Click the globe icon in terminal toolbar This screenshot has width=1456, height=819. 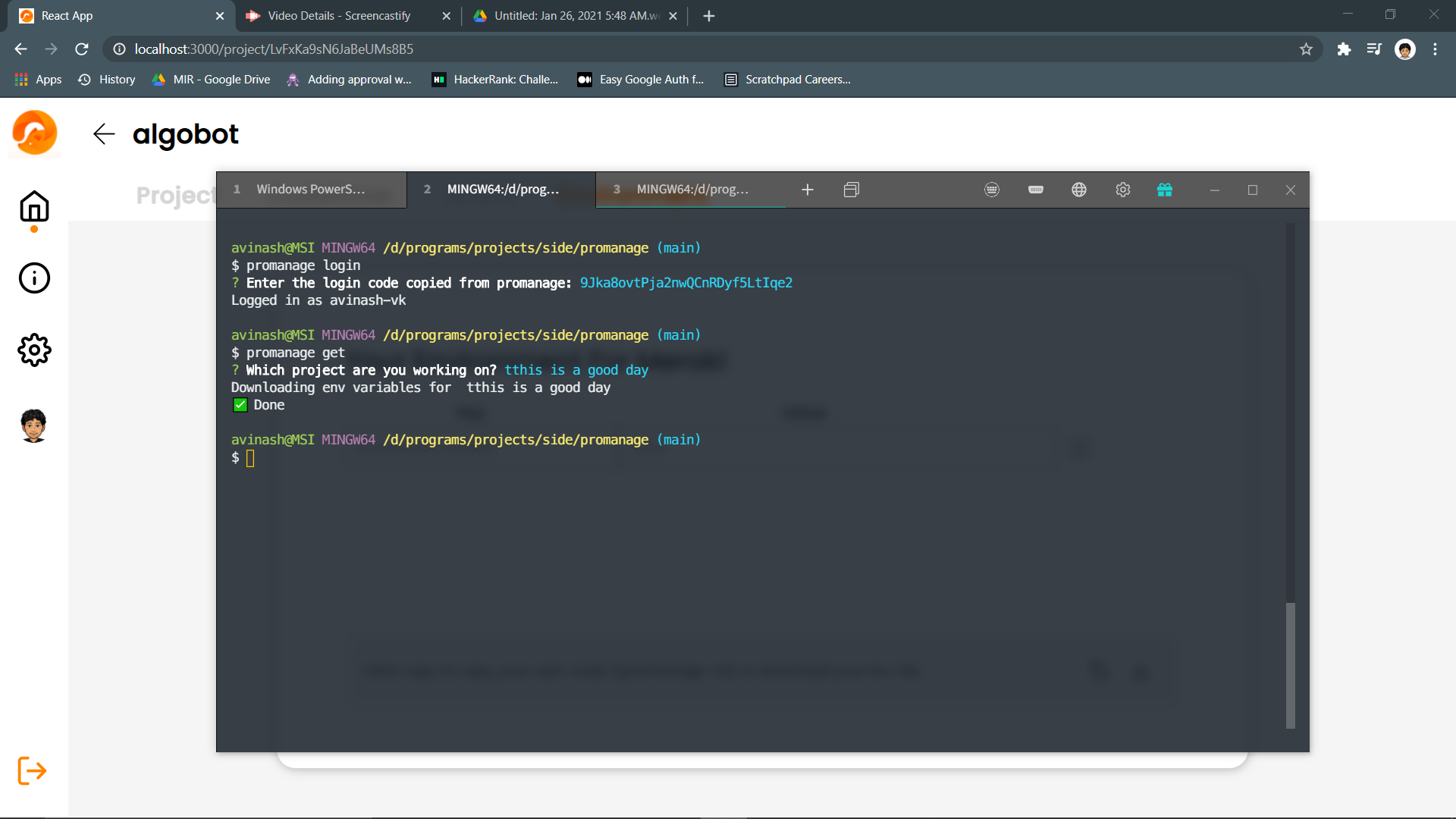pyautogui.click(x=1078, y=190)
